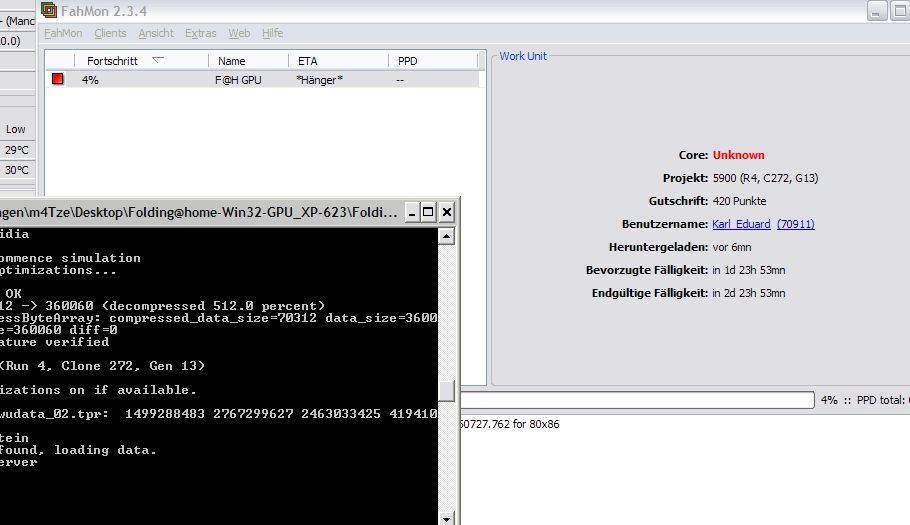Click console scrollbar up arrow
Viewport: 910px width, 525px height.
446,236
